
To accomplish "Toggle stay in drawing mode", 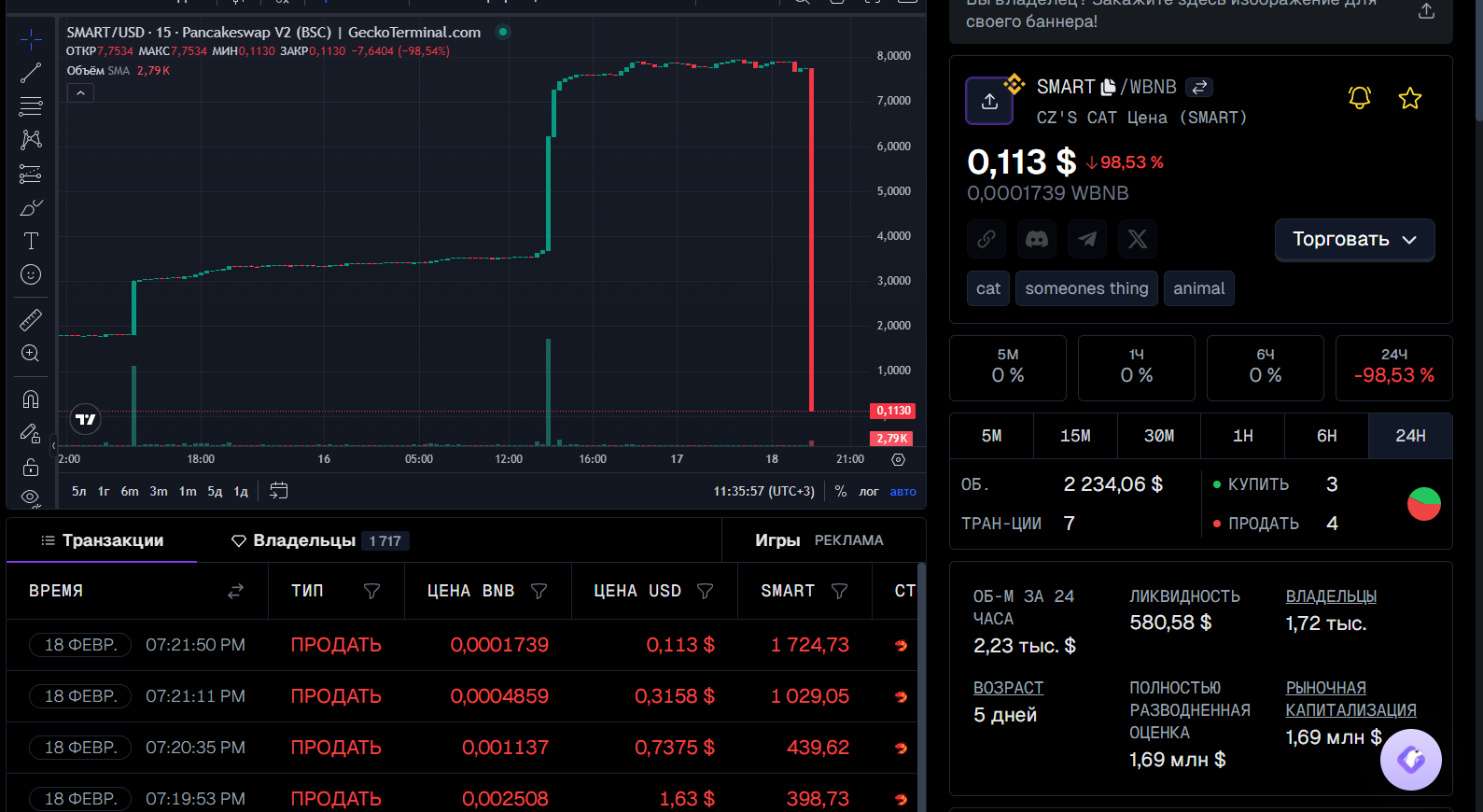I will click(31, 433).
